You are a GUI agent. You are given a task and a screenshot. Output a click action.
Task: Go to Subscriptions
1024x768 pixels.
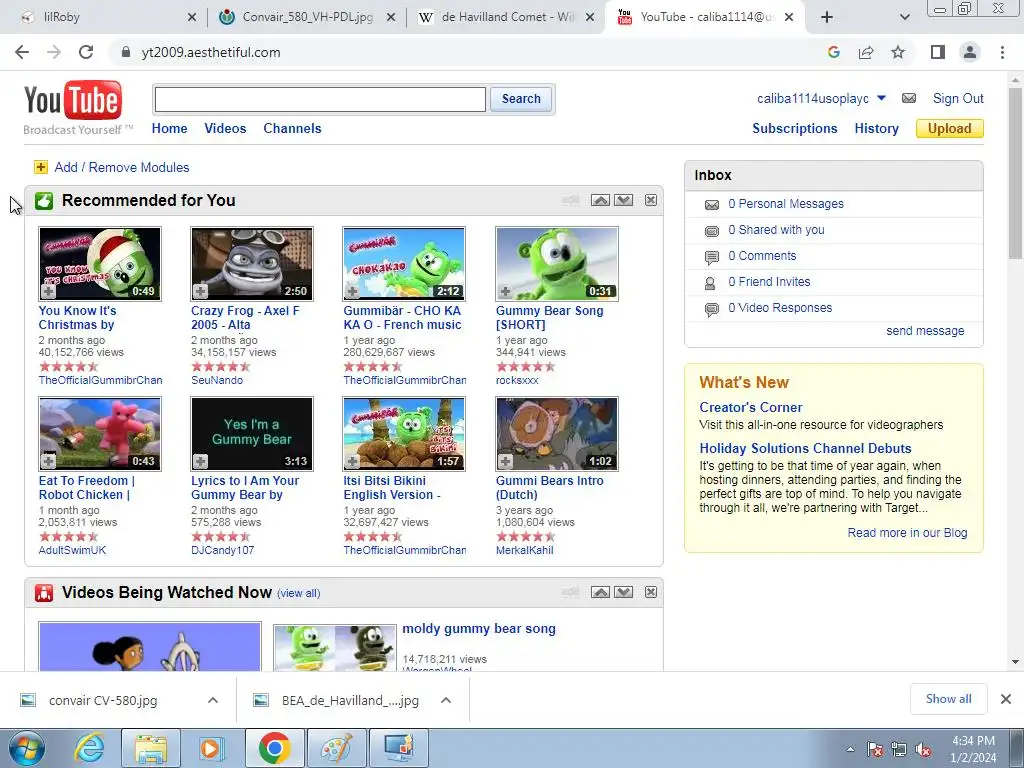795,129
